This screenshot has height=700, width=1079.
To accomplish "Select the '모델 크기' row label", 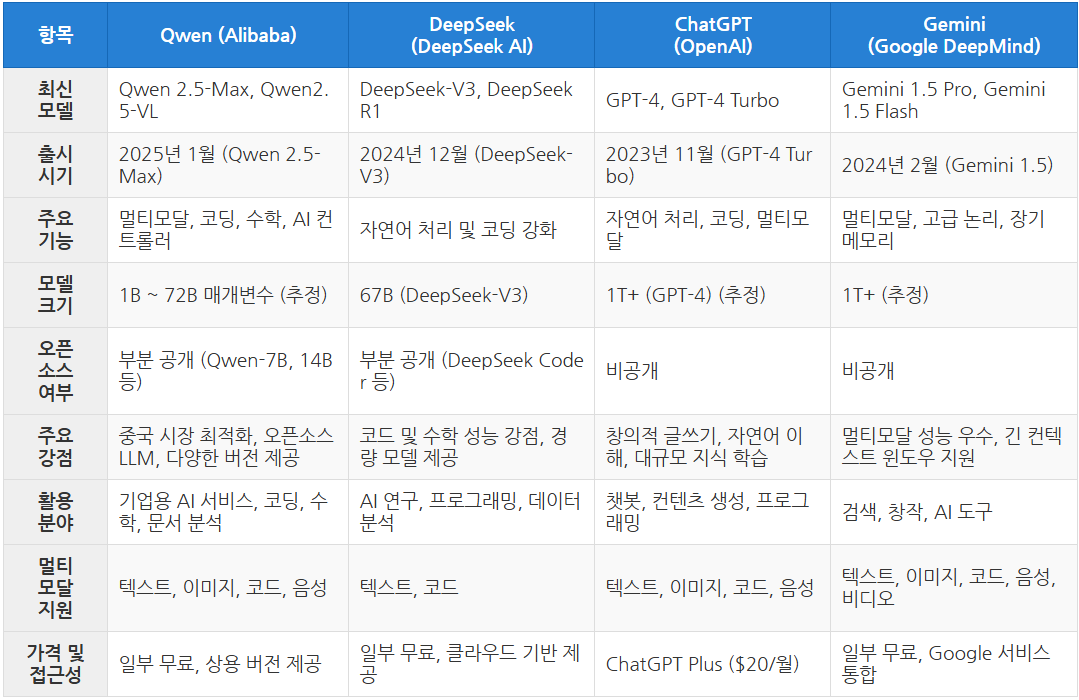I will click(56, 295).
